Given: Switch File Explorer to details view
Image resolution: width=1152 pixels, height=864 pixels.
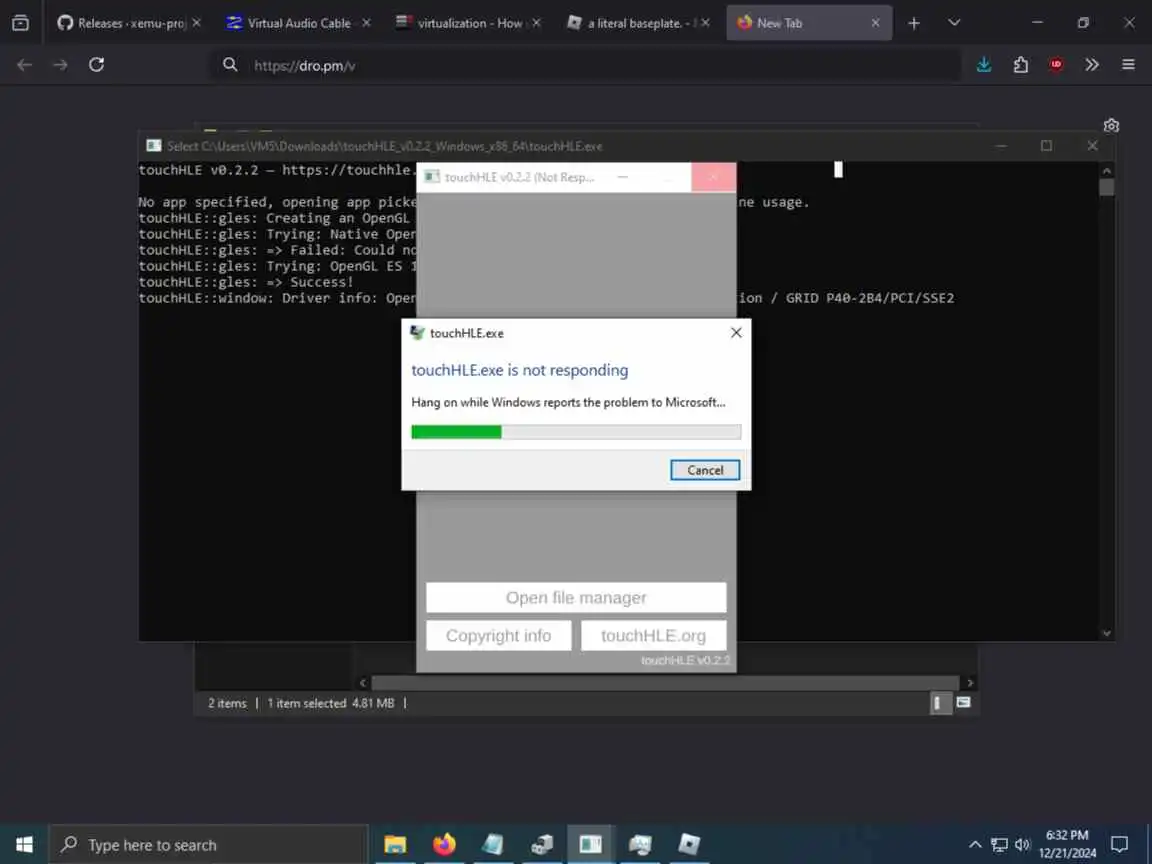Looking at the screenshot, I should 940,703.
